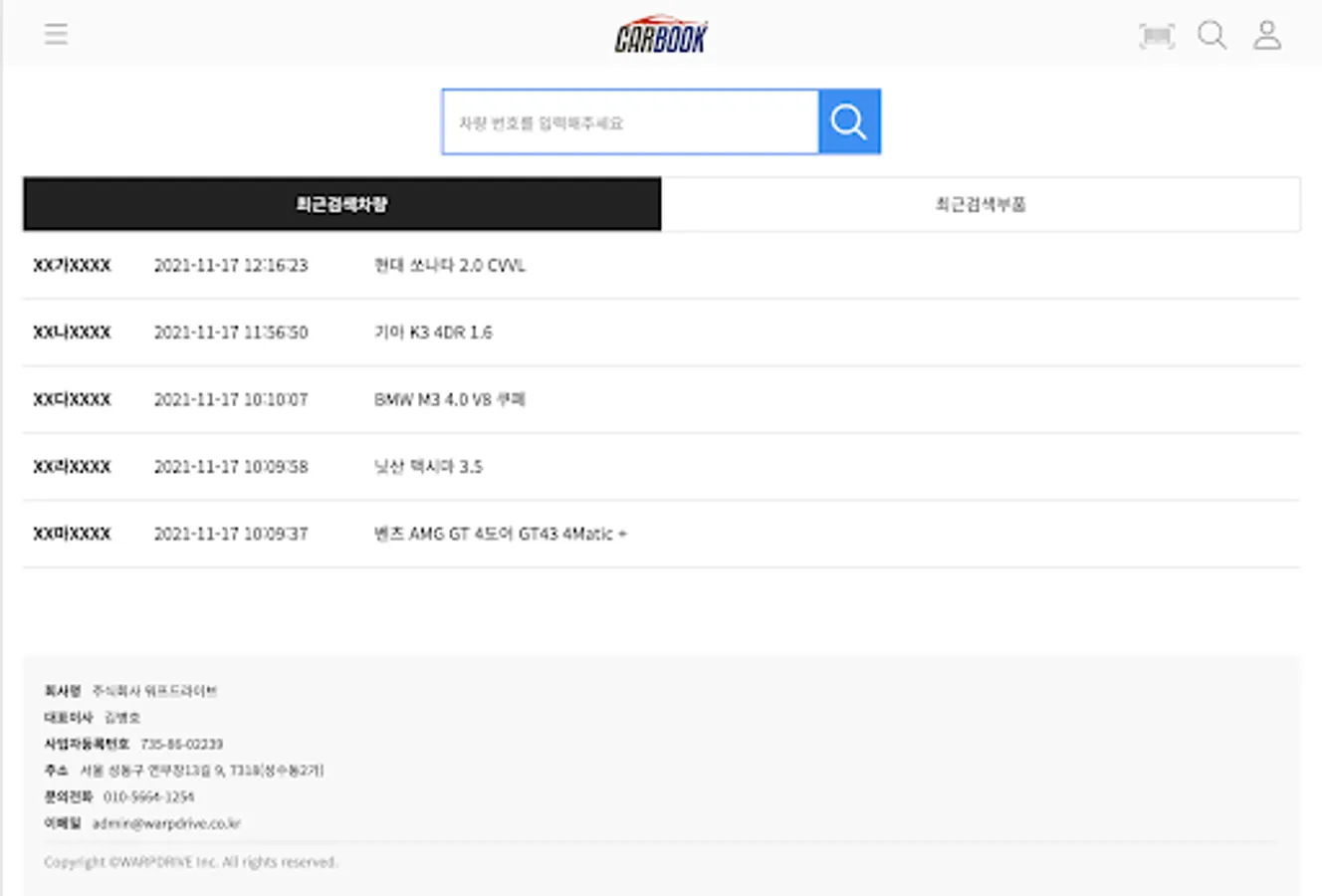This screenshot has height=896, width=1322.
Task: Select plate XX나XXXX
Action: point(72,333)
